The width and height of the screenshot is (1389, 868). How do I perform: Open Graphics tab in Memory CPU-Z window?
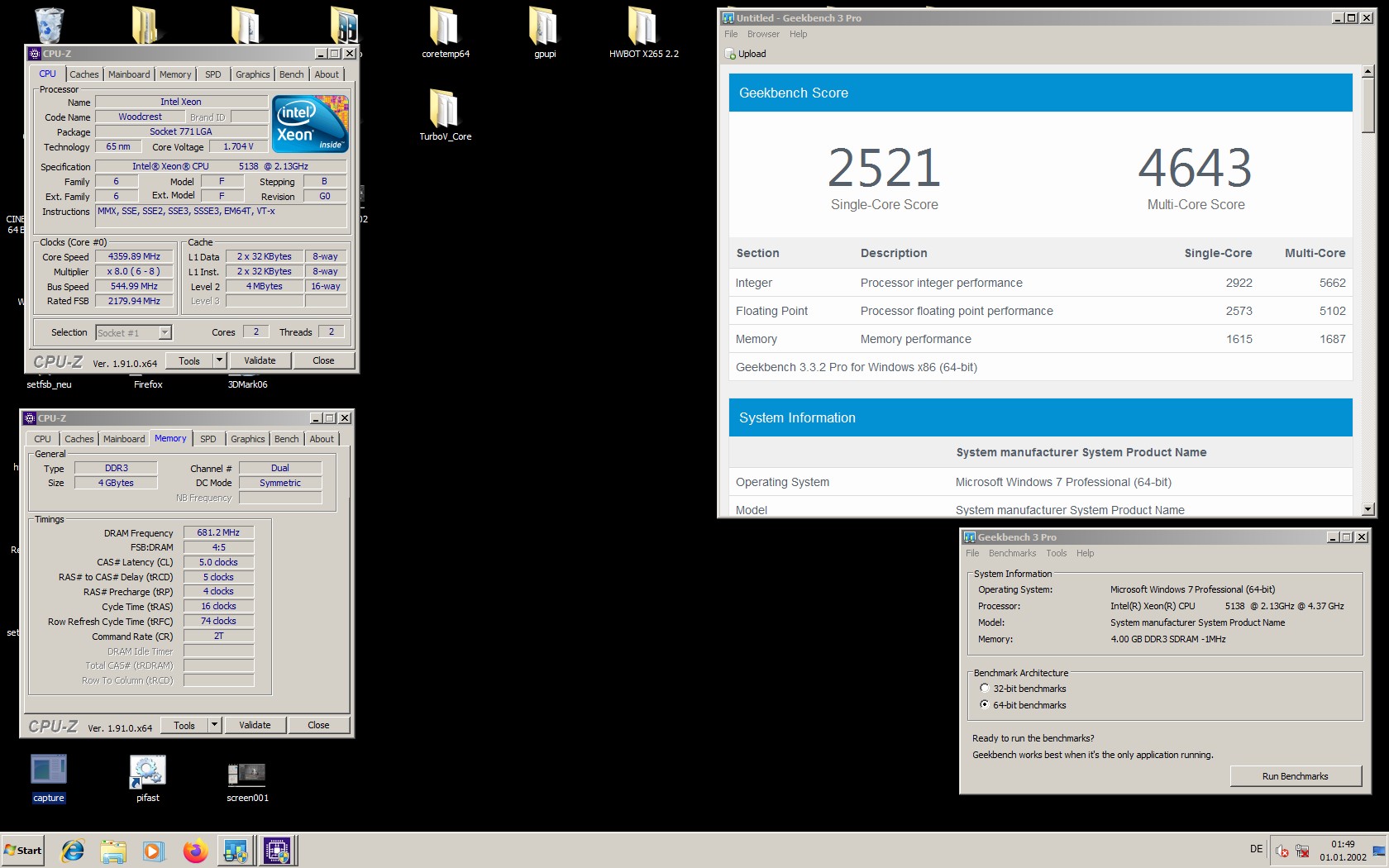[x=248, y=439]
